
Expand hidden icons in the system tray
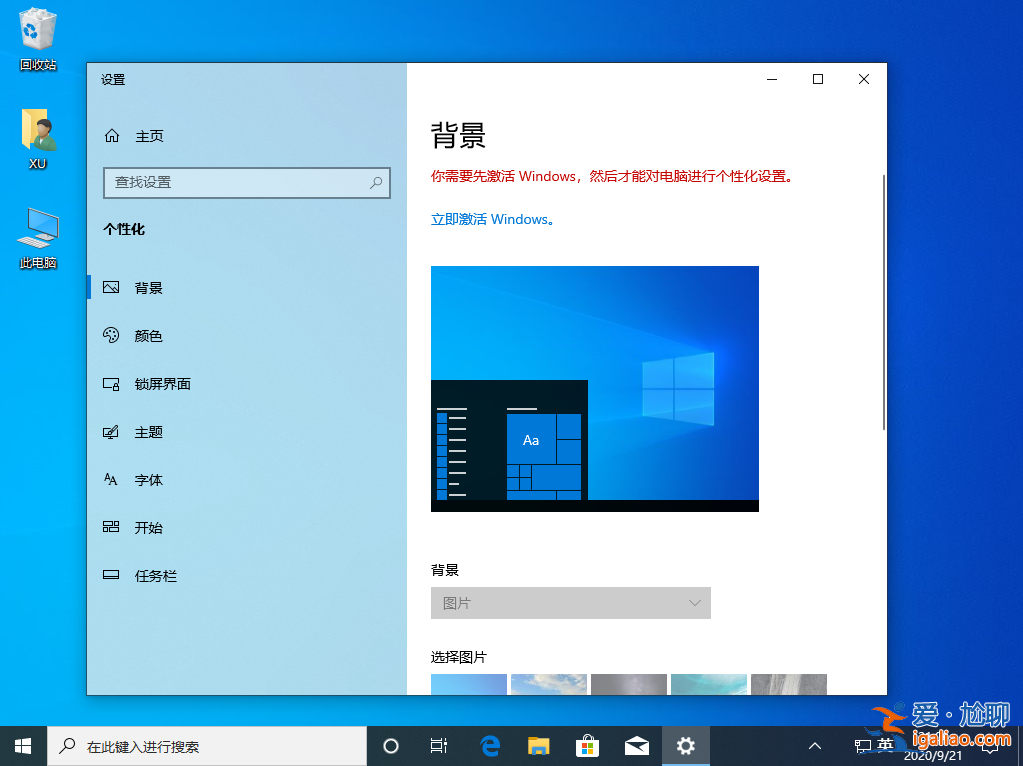(814, 745)
